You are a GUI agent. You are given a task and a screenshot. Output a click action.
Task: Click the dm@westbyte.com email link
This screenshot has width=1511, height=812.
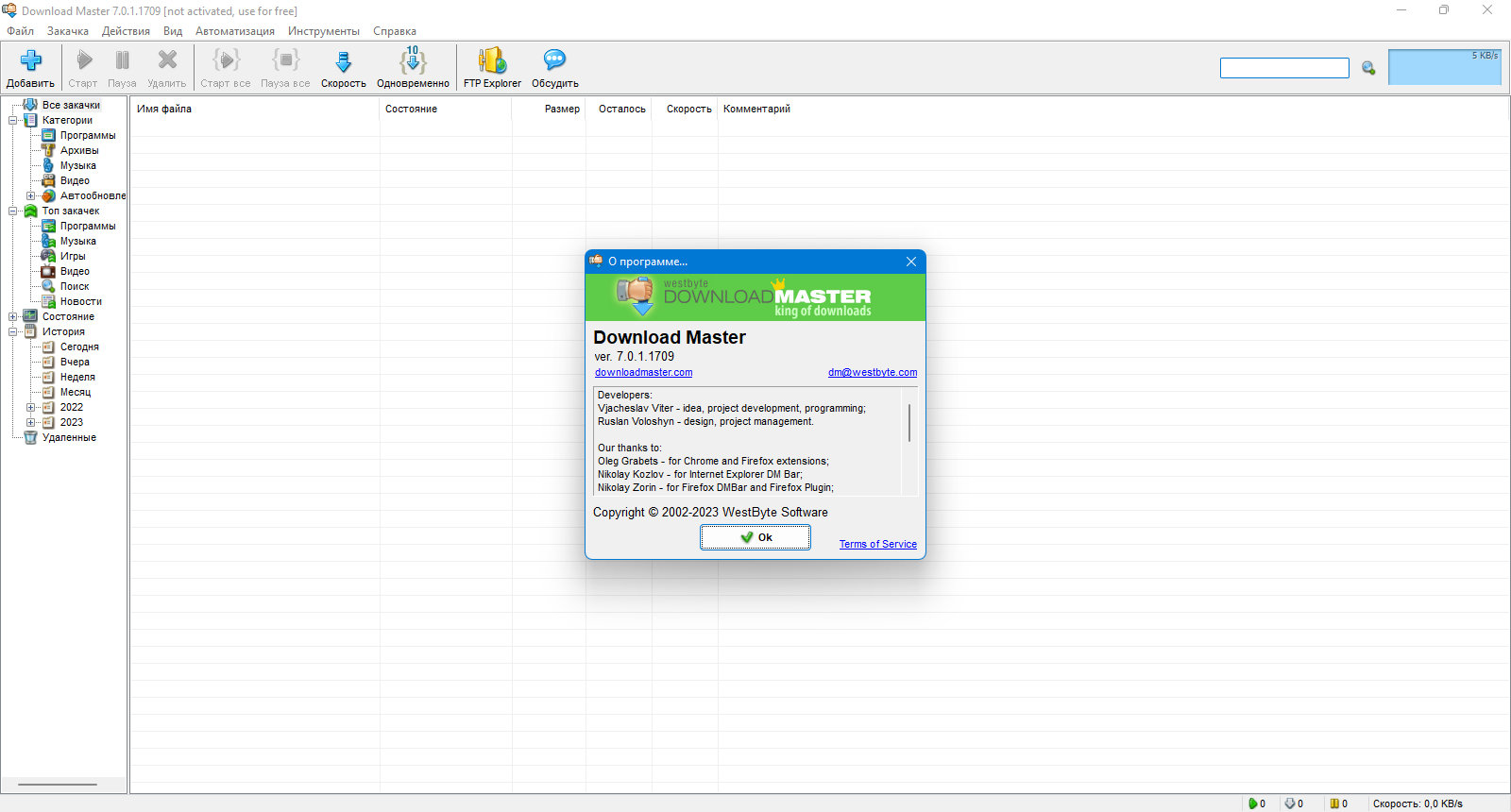tap(873, 372)
